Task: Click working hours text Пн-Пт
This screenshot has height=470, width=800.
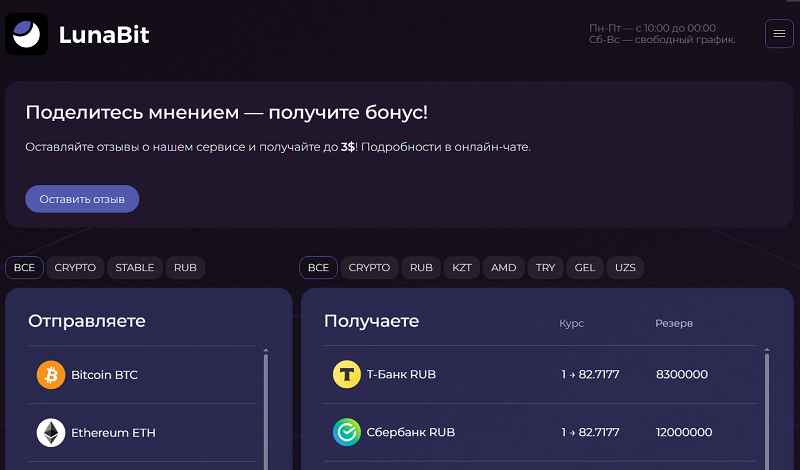Action: coord(653,28)
